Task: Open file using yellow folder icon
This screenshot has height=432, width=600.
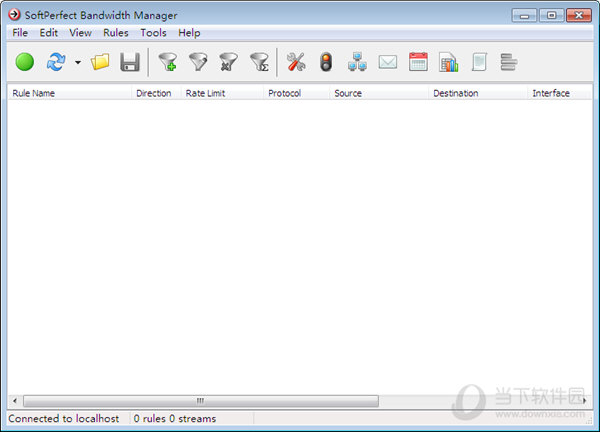Action: (x=100, y=62)
